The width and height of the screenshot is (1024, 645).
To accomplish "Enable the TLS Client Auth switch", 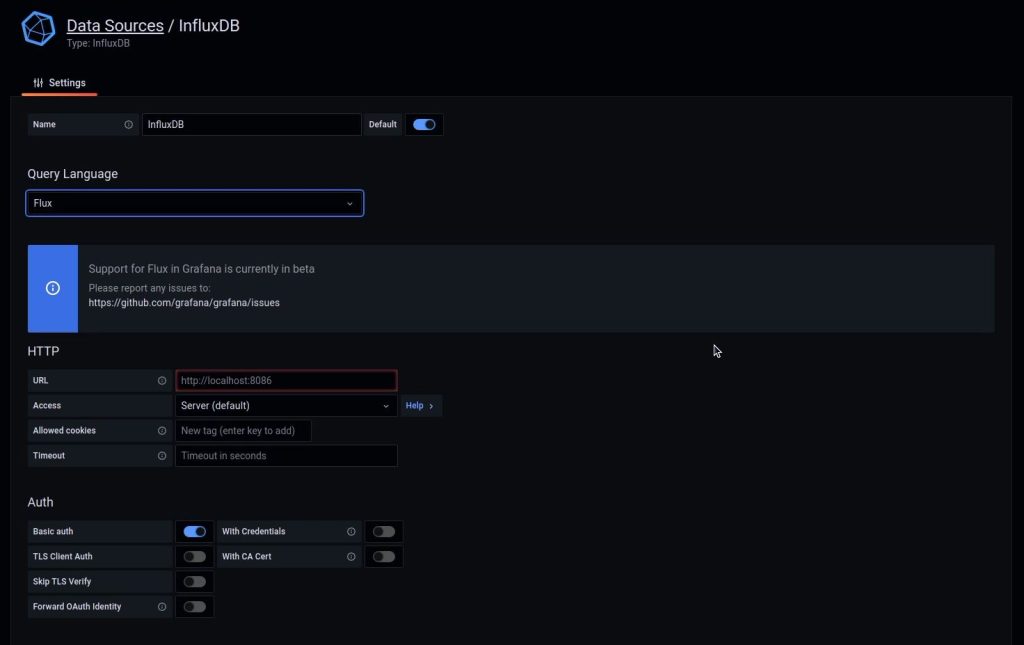I will [195, 557].
